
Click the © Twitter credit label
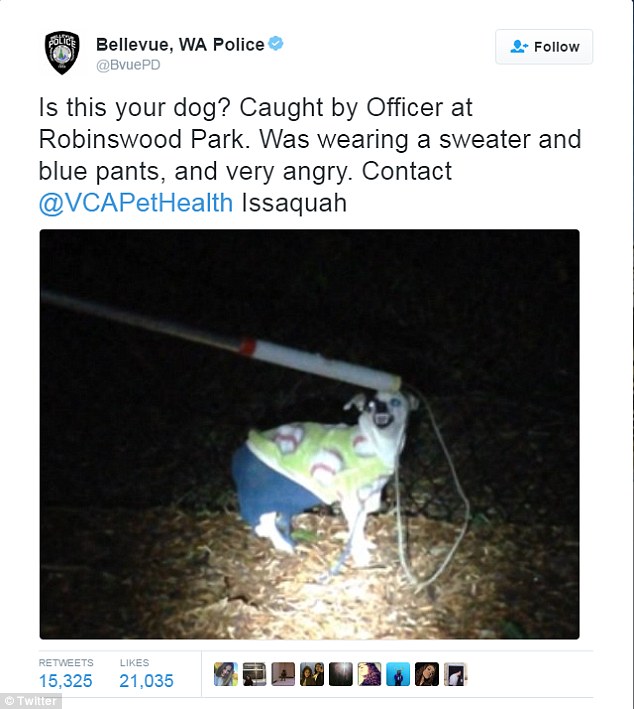pyautogui.click(x=30, y=701)
